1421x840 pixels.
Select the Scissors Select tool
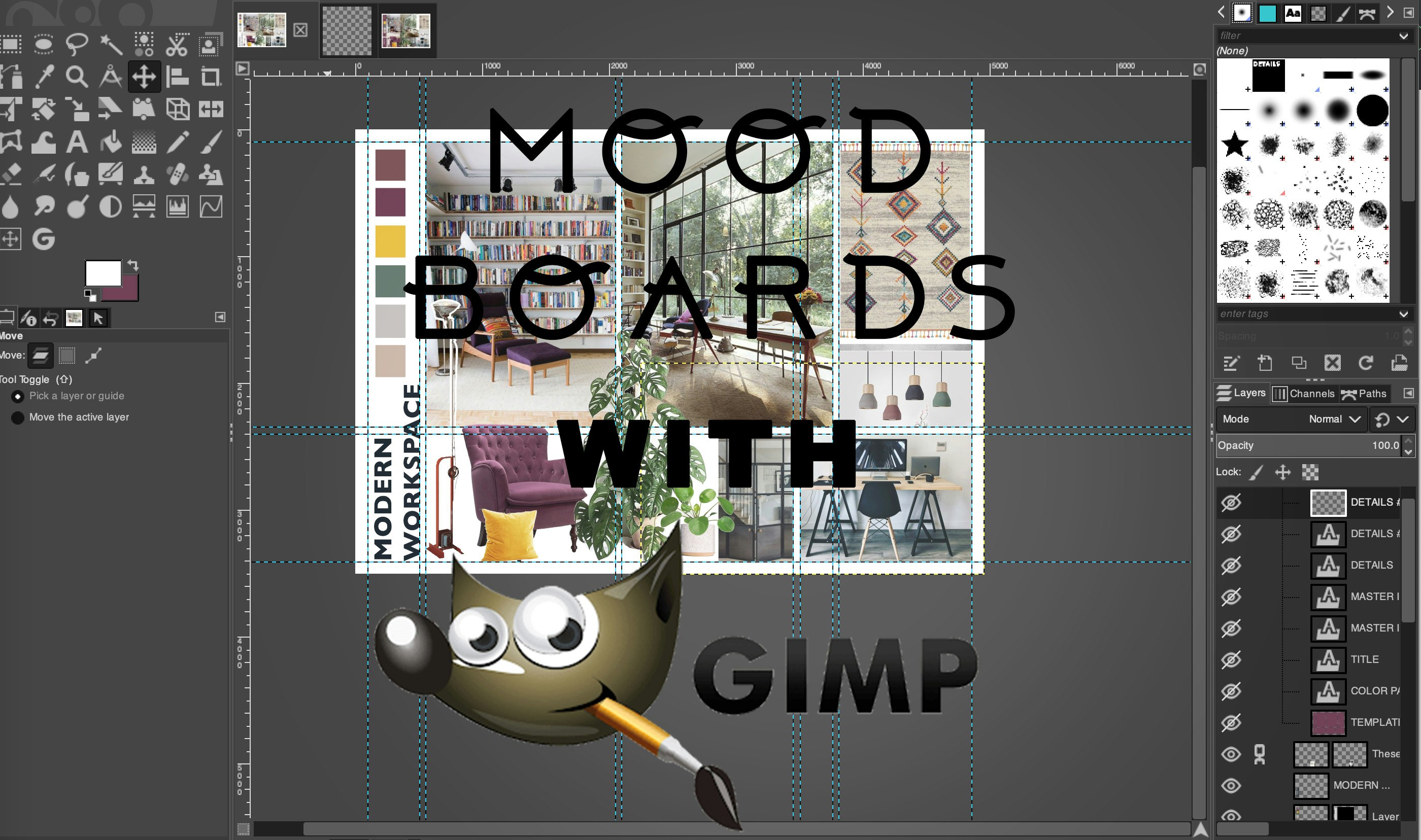(x=177, y=44)
